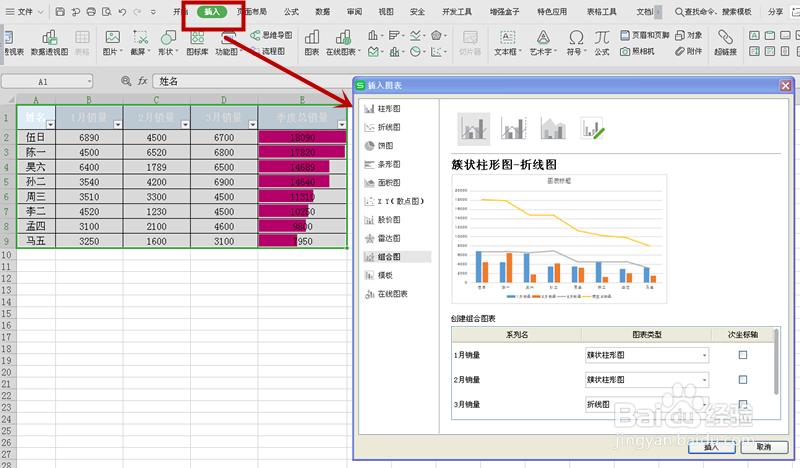This screenshot has height=468, width=800.
Task: Open the 1月销量 column filter arrow
Action: [x=118, y=125]
